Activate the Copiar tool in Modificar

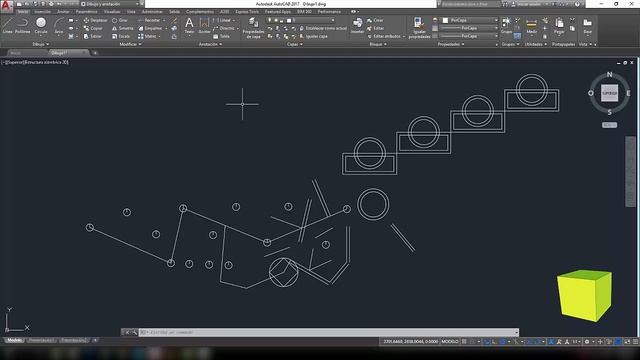pos(93,28)
